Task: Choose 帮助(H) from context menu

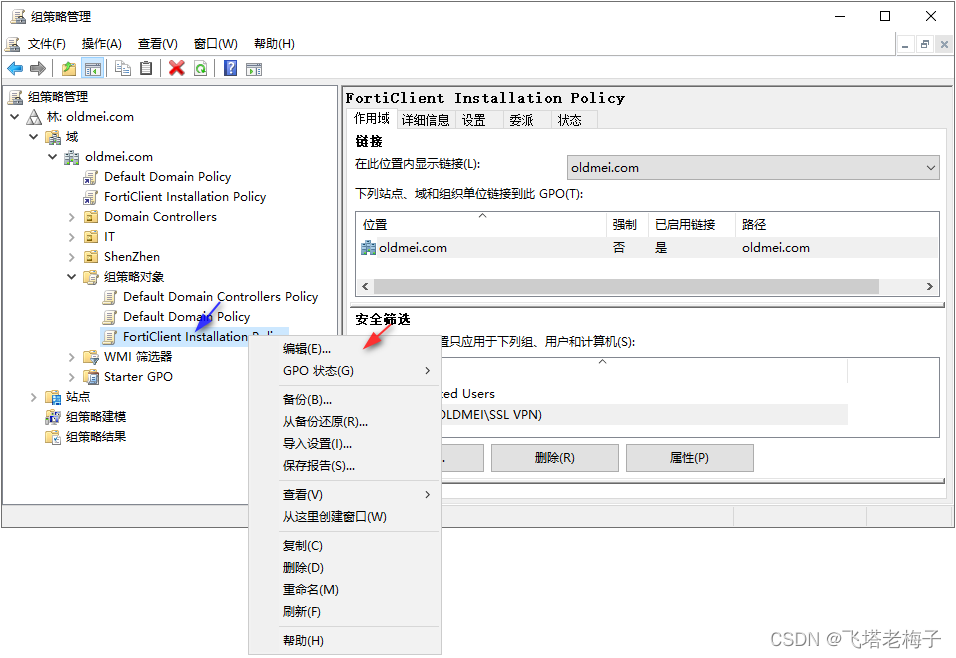Action: pos(344,640)
